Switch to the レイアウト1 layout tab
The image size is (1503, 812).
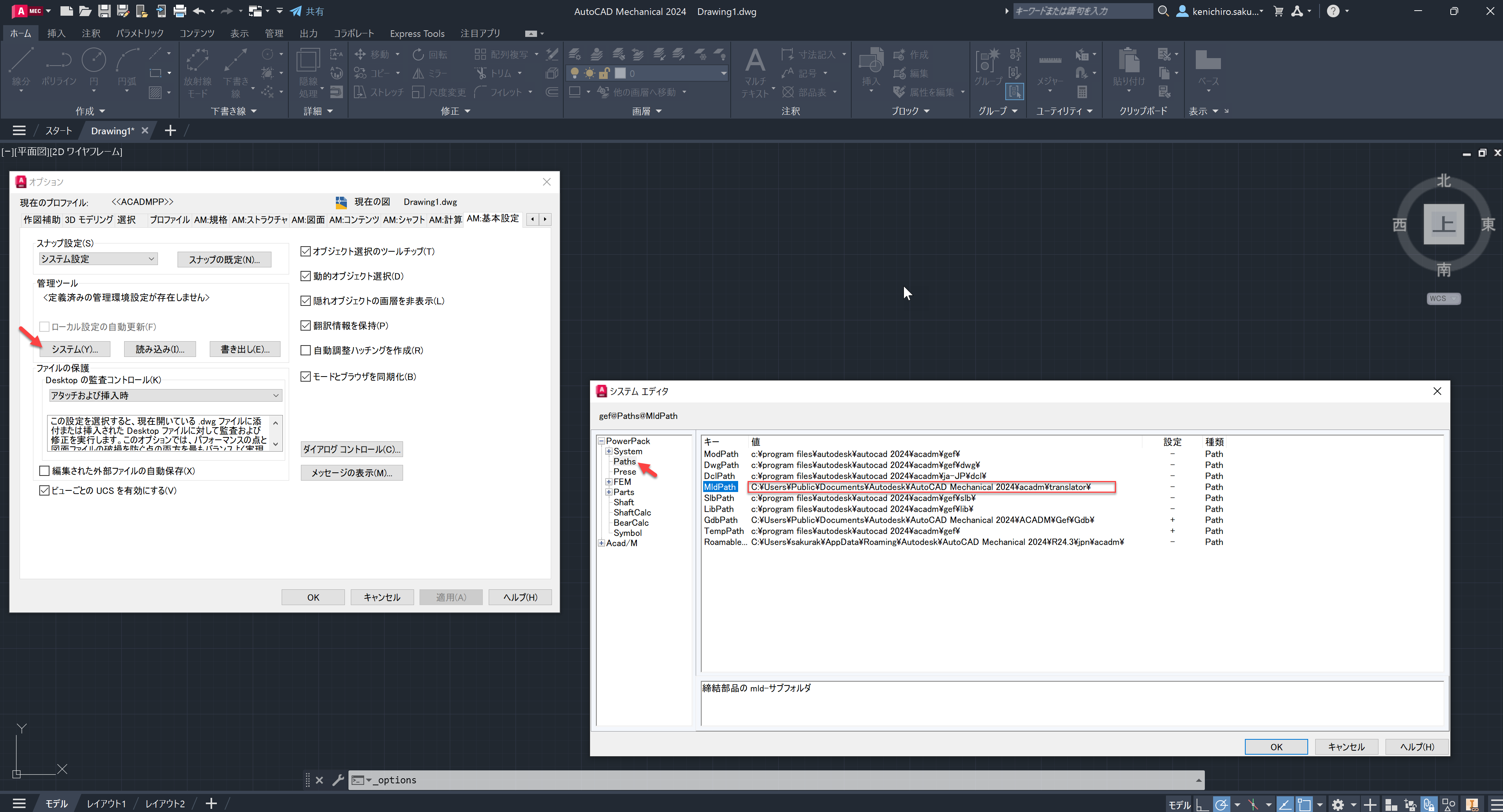pos(106,804)
